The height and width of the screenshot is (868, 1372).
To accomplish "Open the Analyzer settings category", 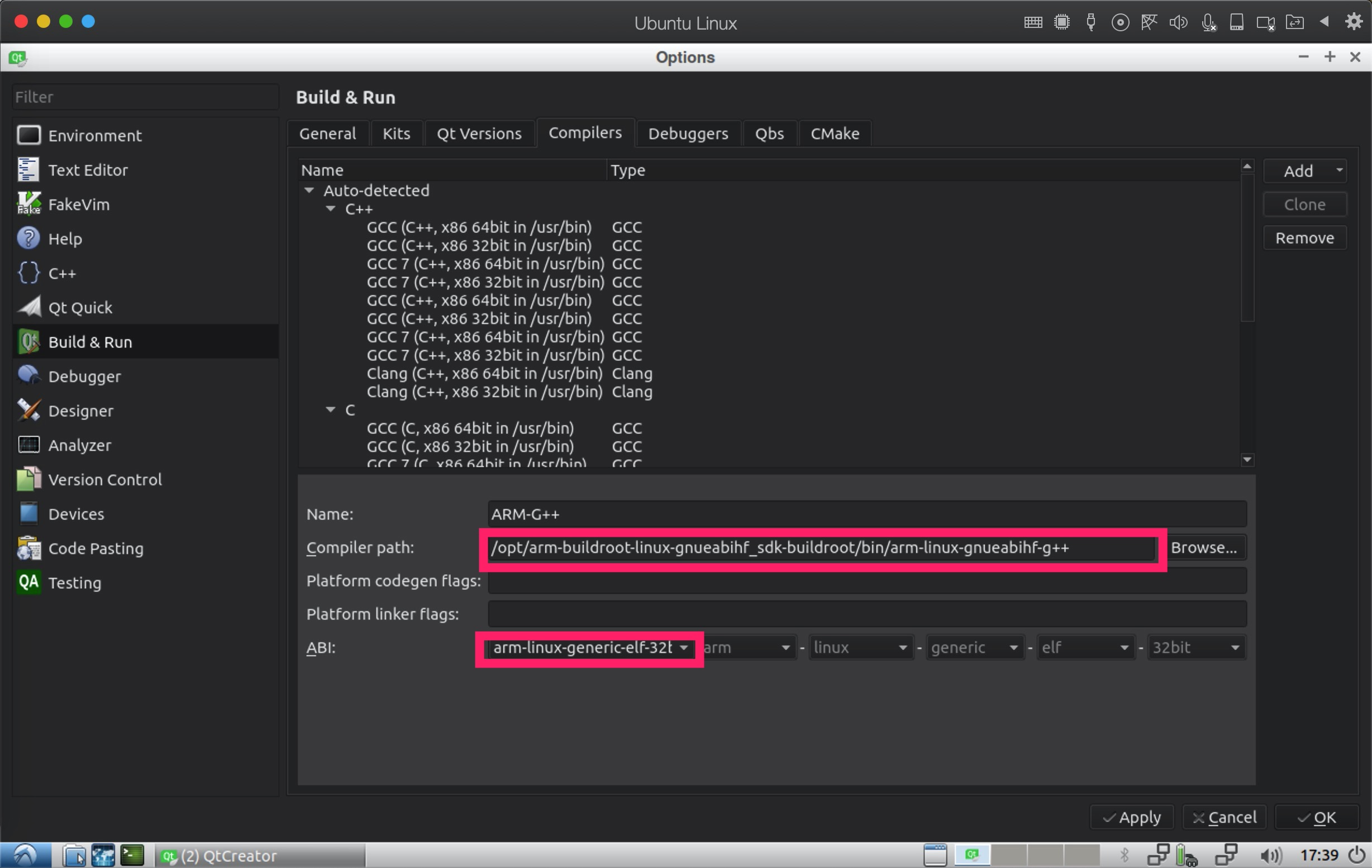I will point(145,445).
